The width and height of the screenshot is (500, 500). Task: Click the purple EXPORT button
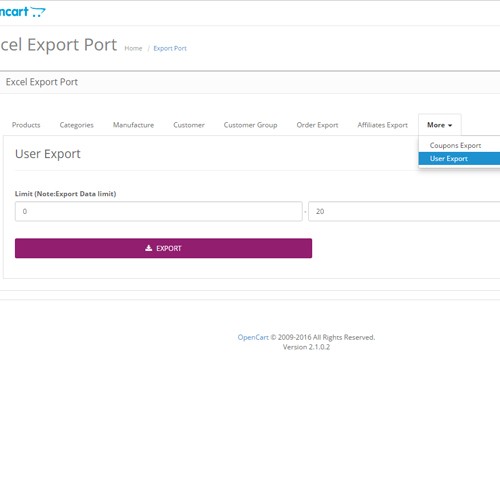point(163,248)
